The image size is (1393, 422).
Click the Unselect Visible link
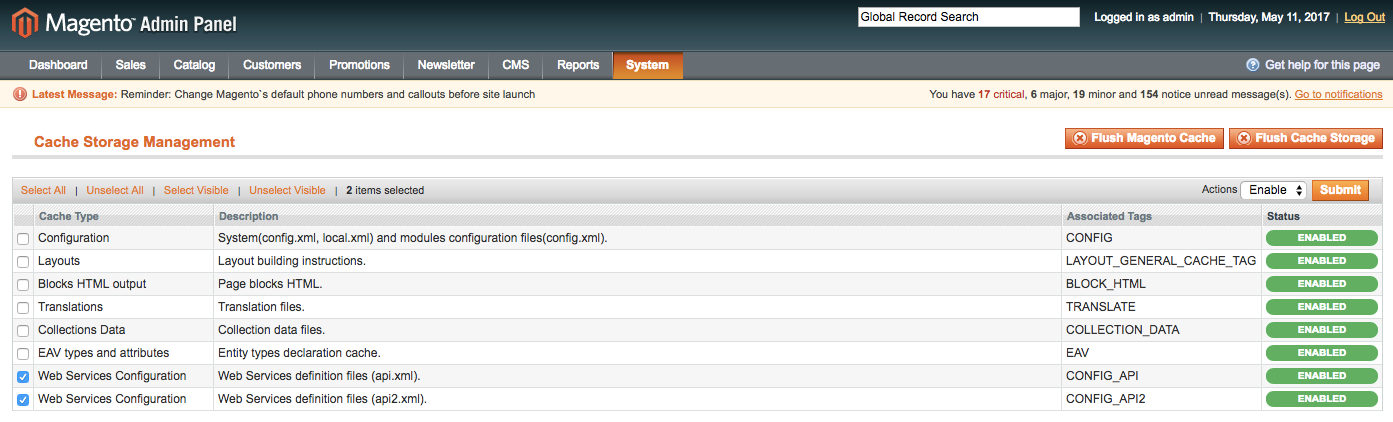click(x=287, y=190)
